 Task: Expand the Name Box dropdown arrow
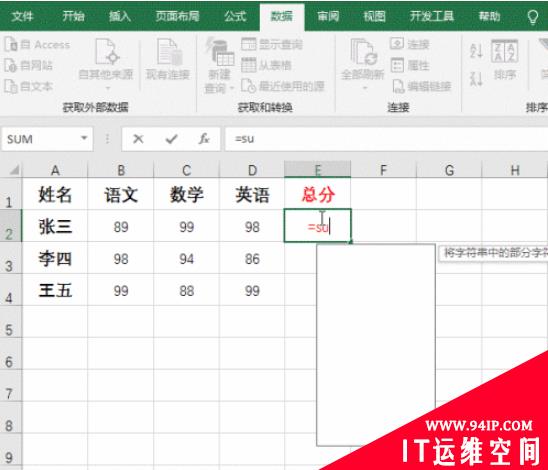pos(84,139)
